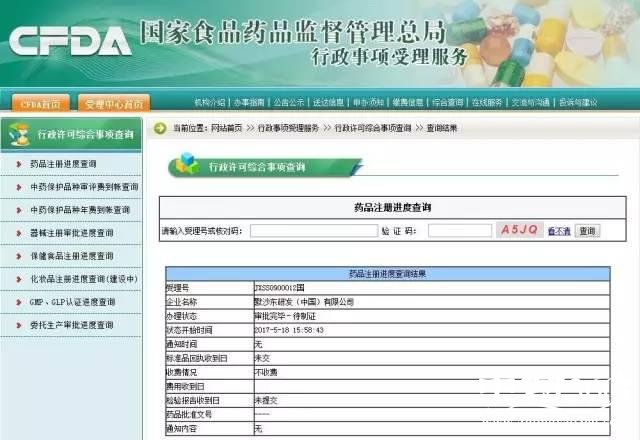Viewport: 640px width, 440px height.
Task: Click the CFDA logo in the header
Action: (70, 42)
